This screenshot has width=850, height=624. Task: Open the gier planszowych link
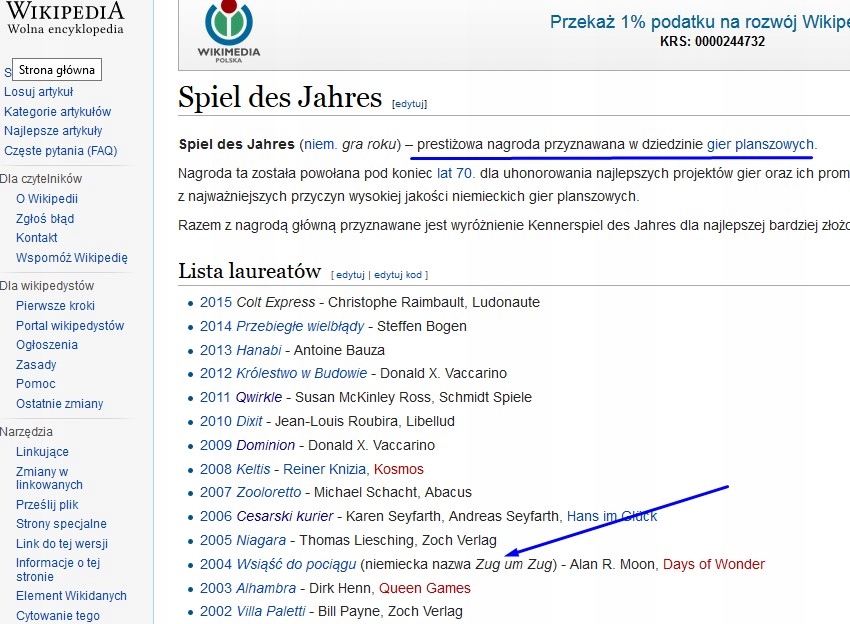760,144
